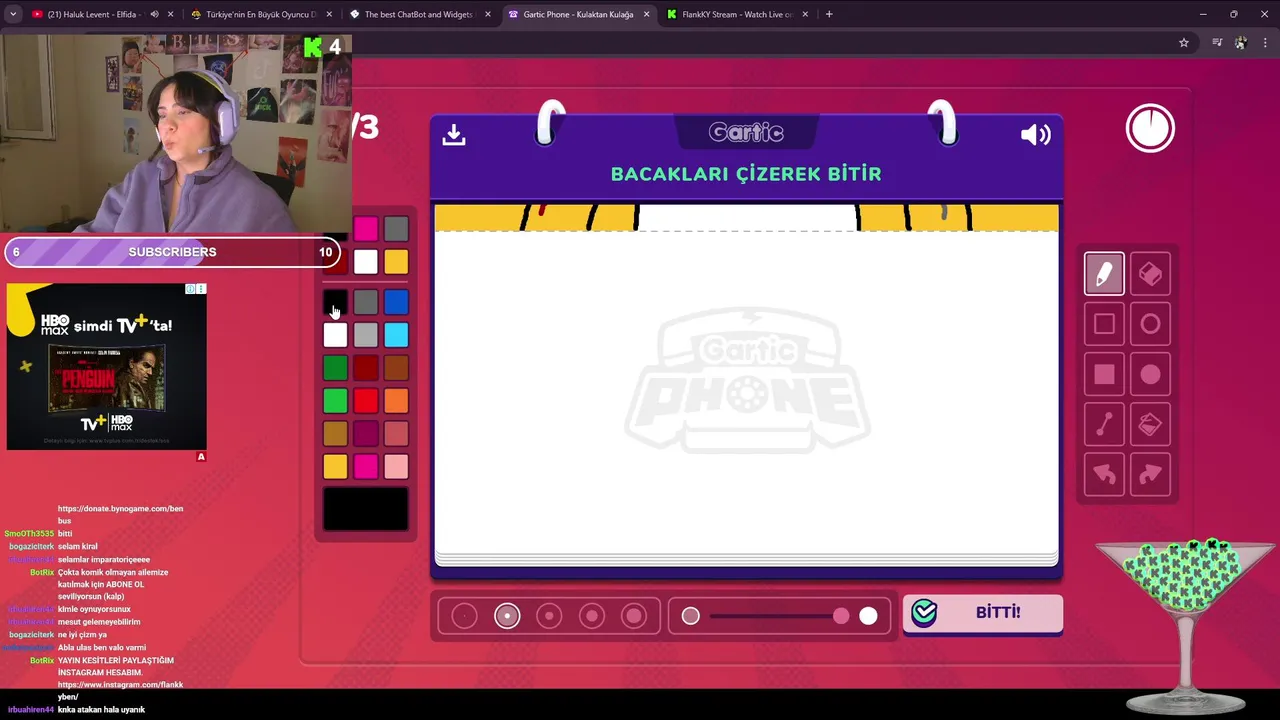Image resolution: width=1280 pixels, height=720 pixels.
Task: Pick the dark green color swatch
Action: [335, 368]
